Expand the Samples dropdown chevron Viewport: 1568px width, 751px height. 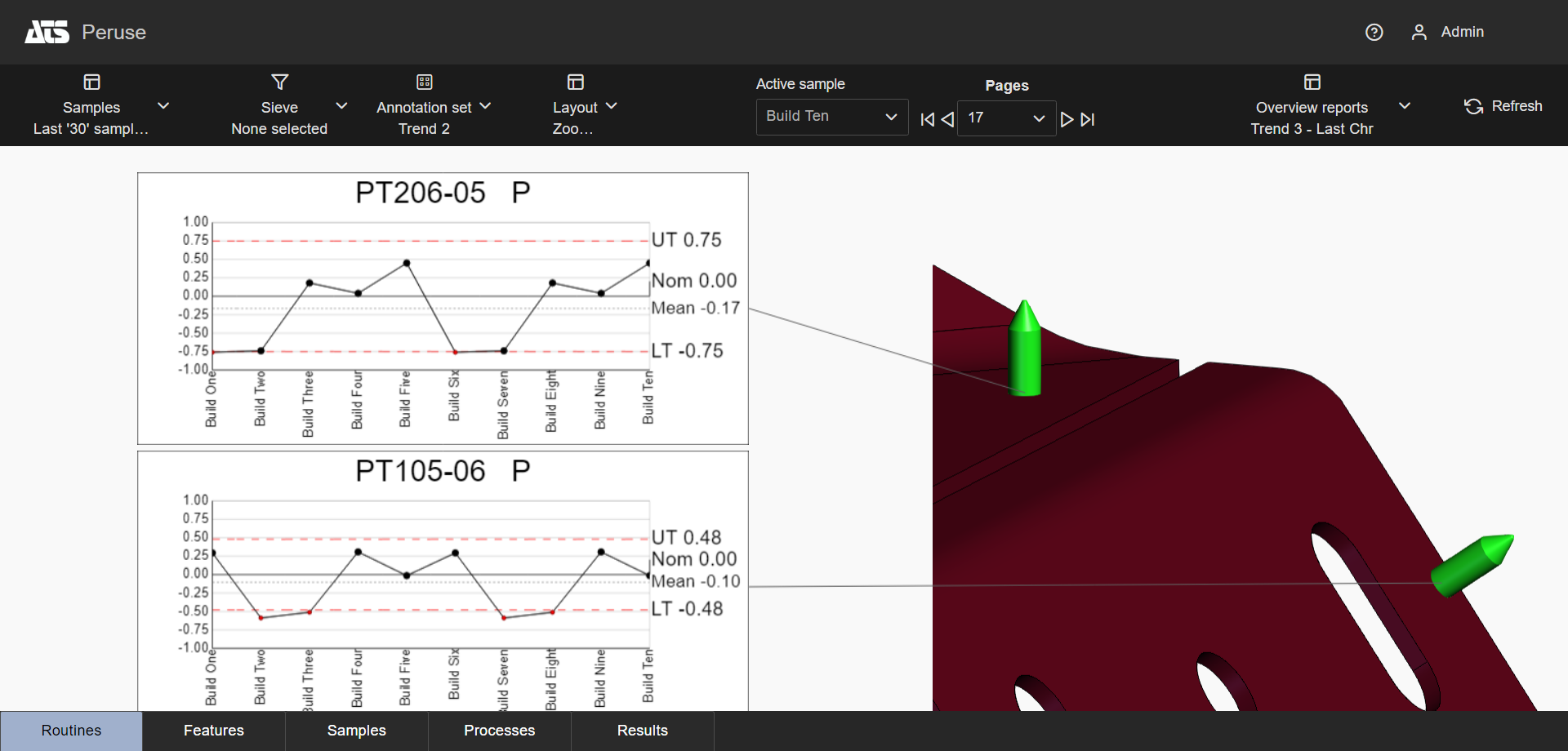(x=163, y=106)
